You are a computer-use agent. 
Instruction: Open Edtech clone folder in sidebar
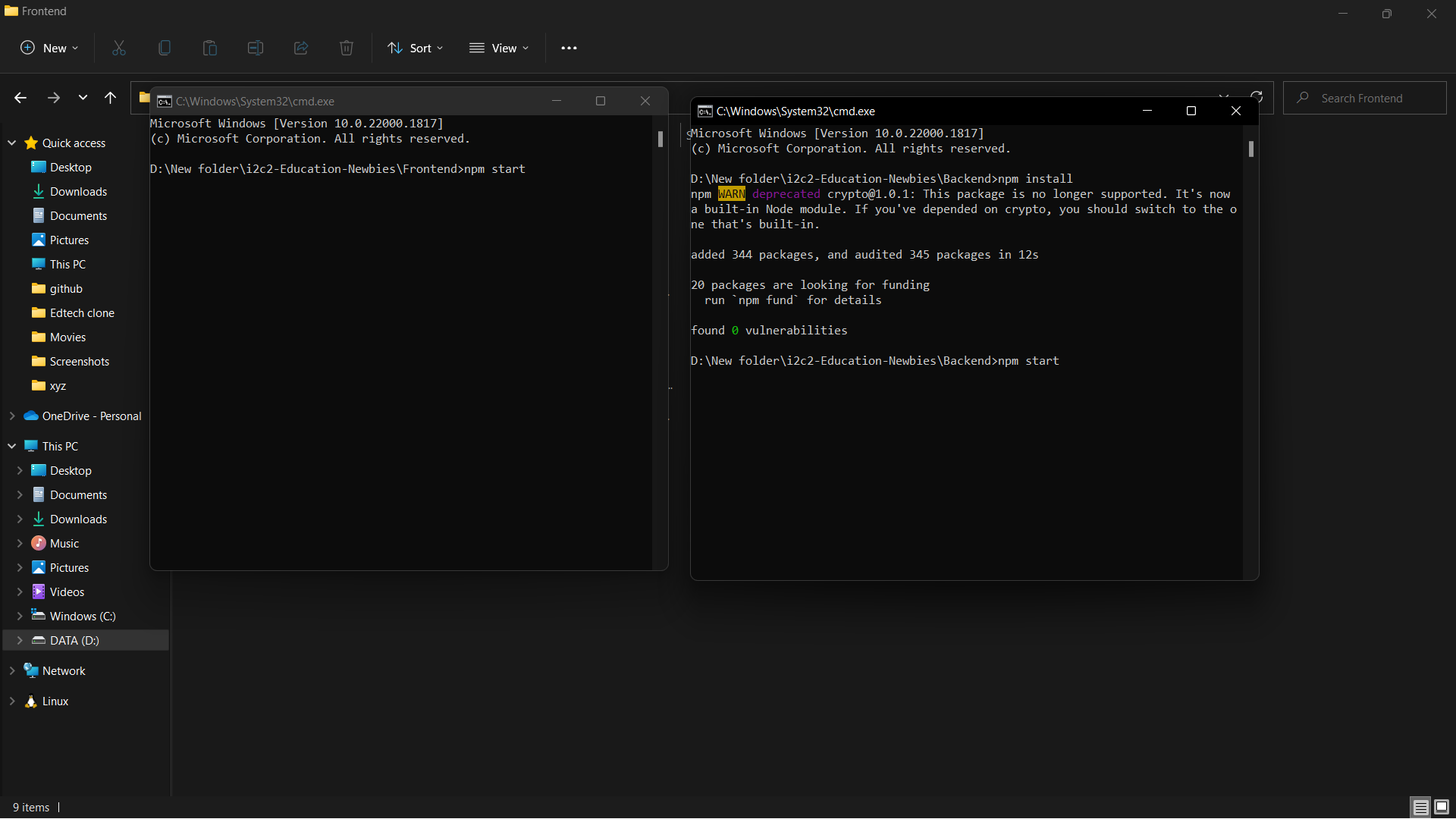tap(82, 312)
